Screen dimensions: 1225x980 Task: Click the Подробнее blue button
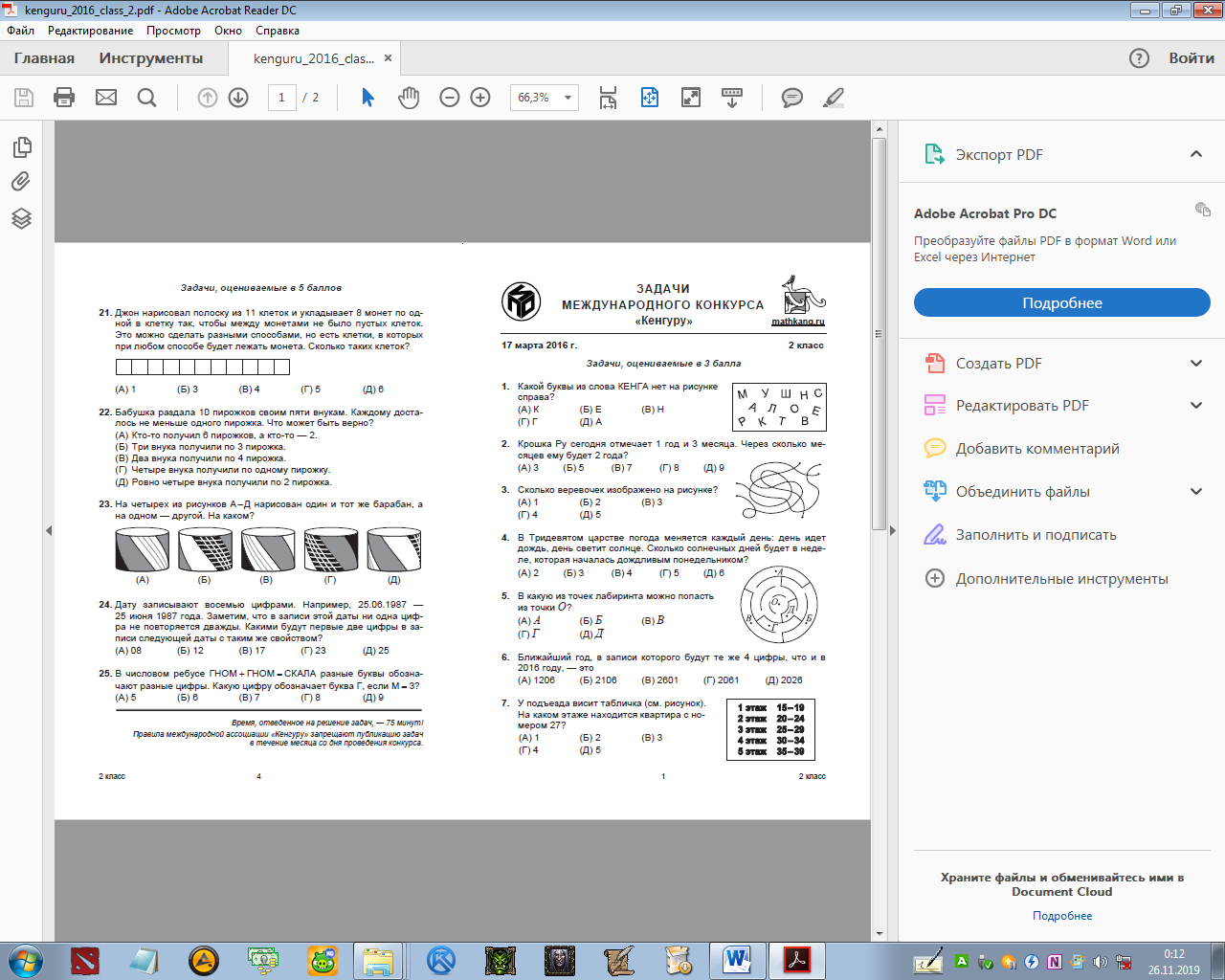tap(1062, 302)
